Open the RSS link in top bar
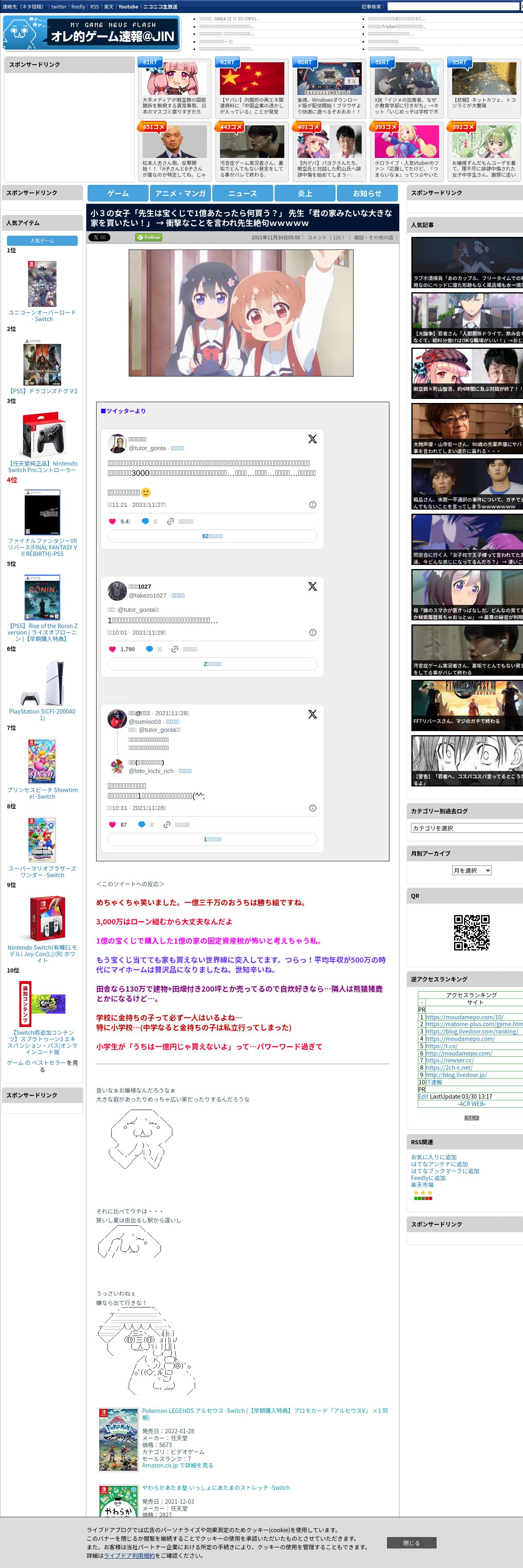Image resolution: width=523 pixels, height=1568 pixels. (94, 7)
